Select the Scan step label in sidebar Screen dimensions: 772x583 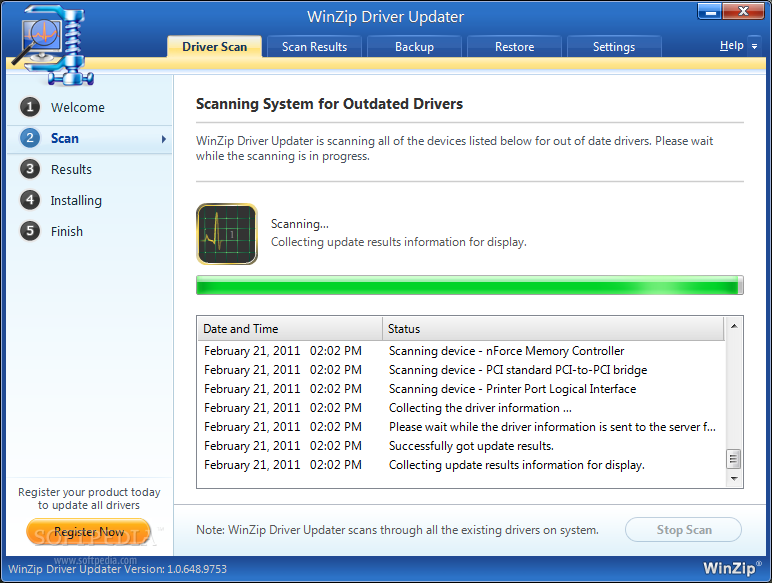[64, 138]
